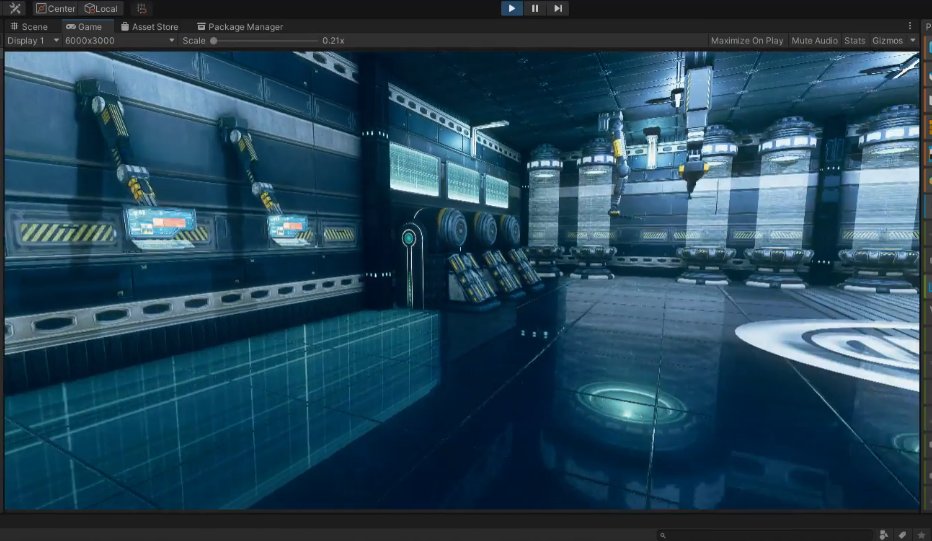This screenshot has height=541, width=932.
Task: Click the search field in the bottom bar
Action: [764, 535]
